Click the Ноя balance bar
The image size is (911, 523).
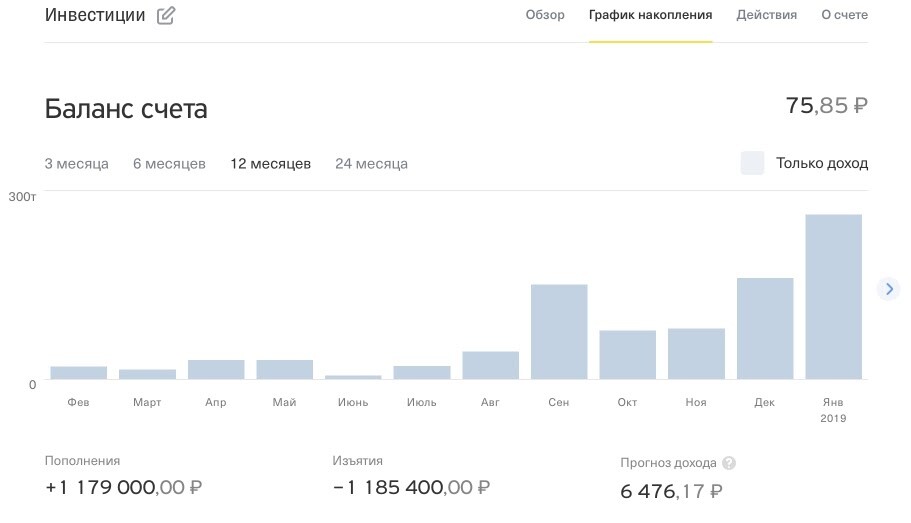tap(696, 354)
